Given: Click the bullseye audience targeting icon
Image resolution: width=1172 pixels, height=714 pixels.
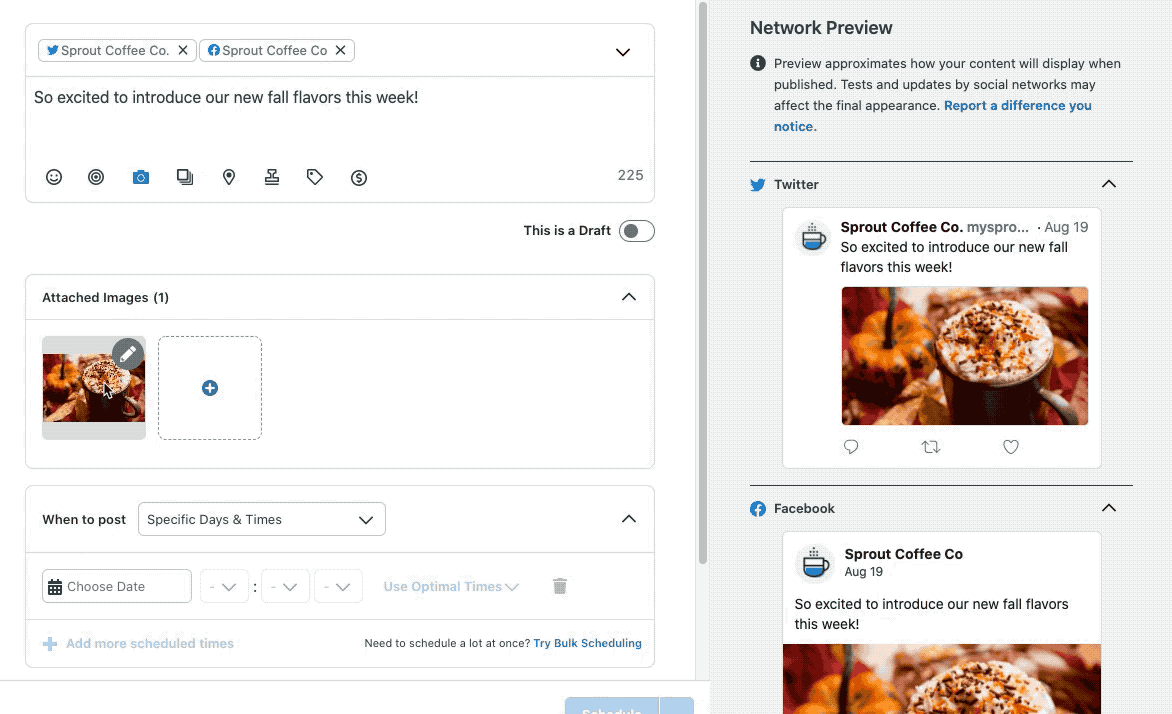Looking at the screenshot, I should tap(96, 177).
